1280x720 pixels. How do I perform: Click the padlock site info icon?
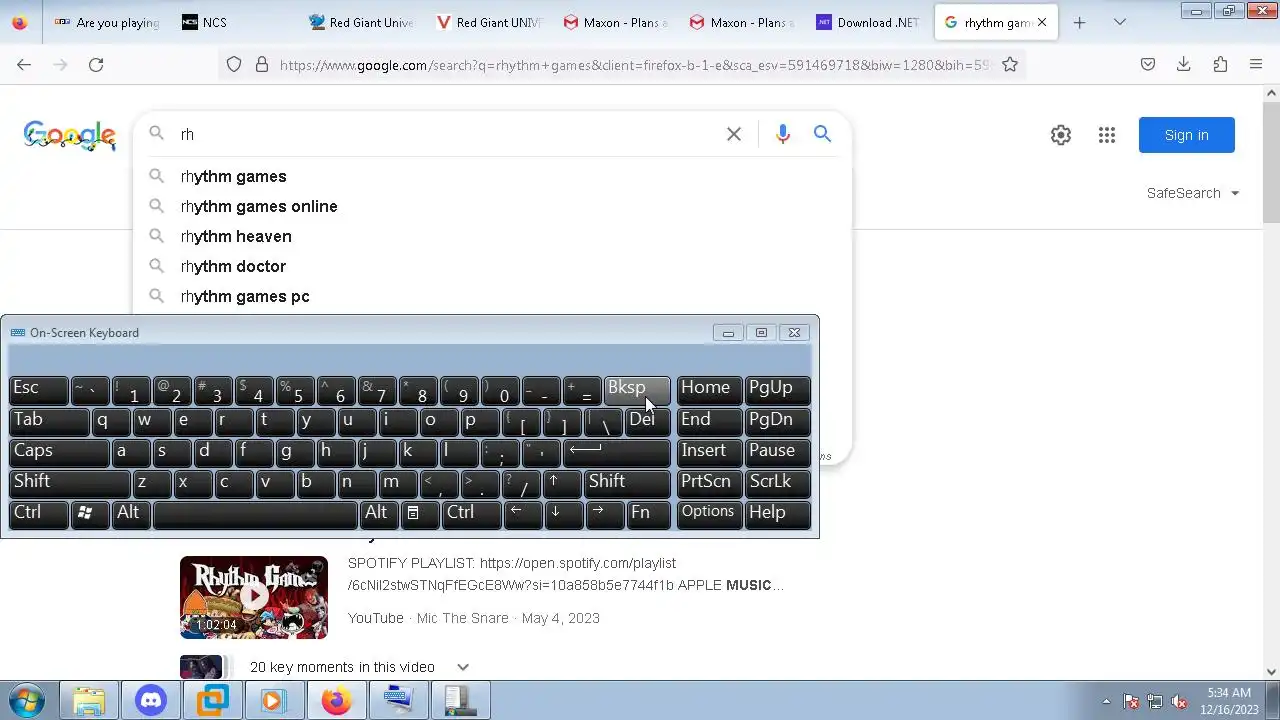(262, 65)
